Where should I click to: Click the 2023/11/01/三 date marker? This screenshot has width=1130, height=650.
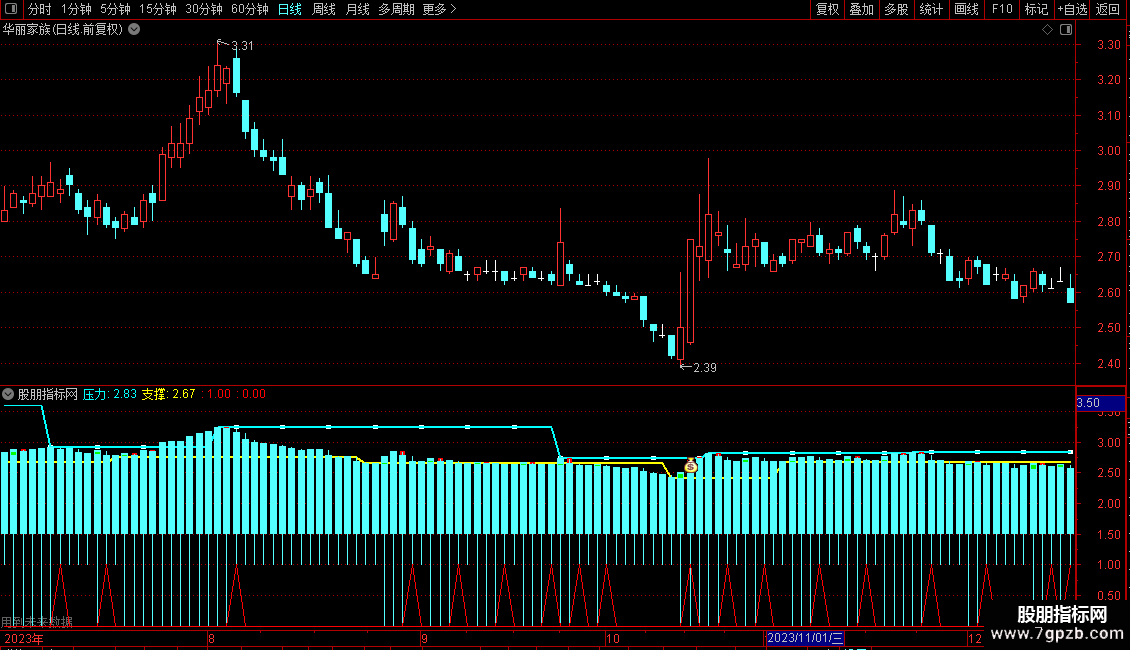[804, 638]
